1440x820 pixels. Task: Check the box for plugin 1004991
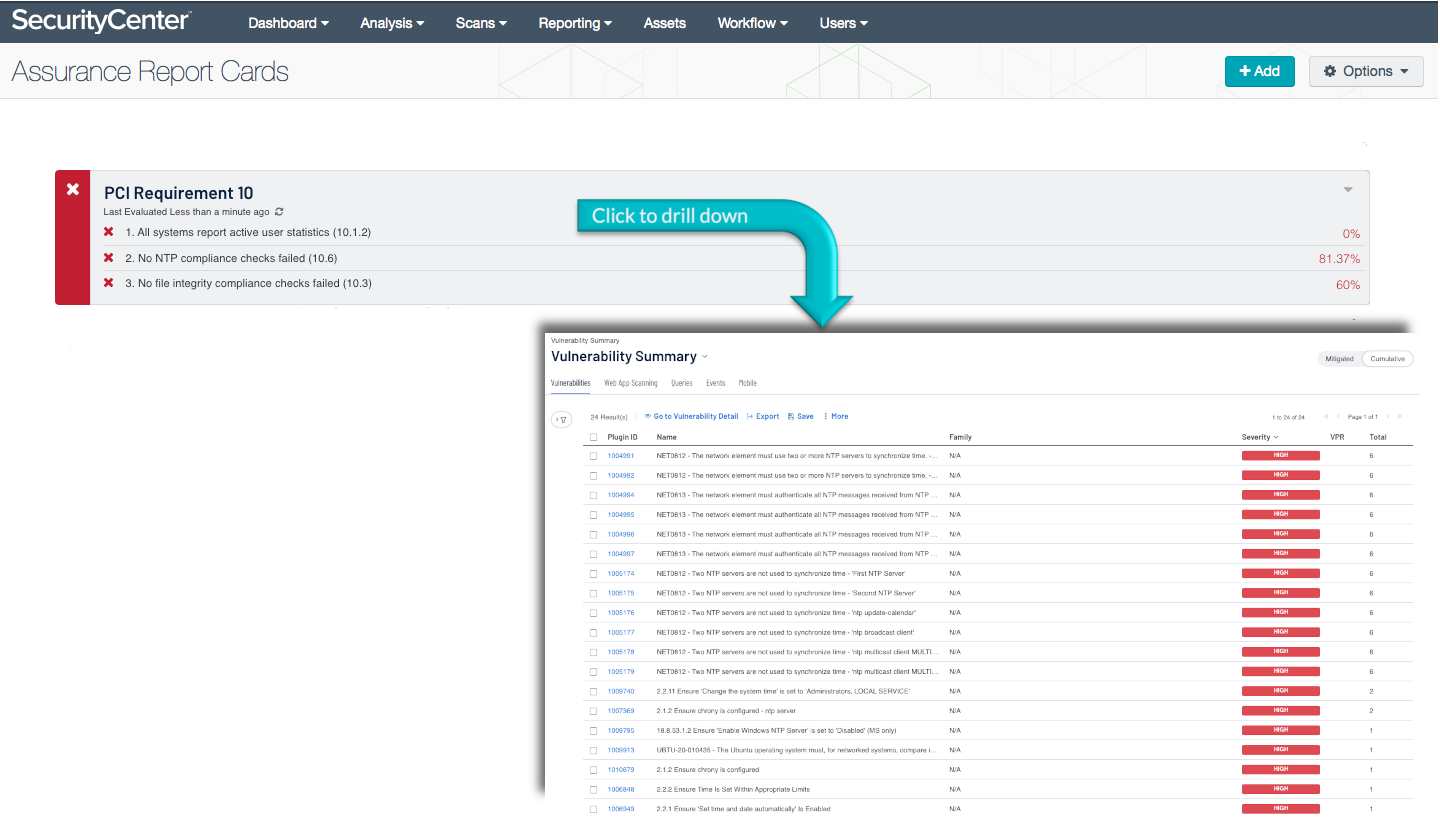point(593,456)
